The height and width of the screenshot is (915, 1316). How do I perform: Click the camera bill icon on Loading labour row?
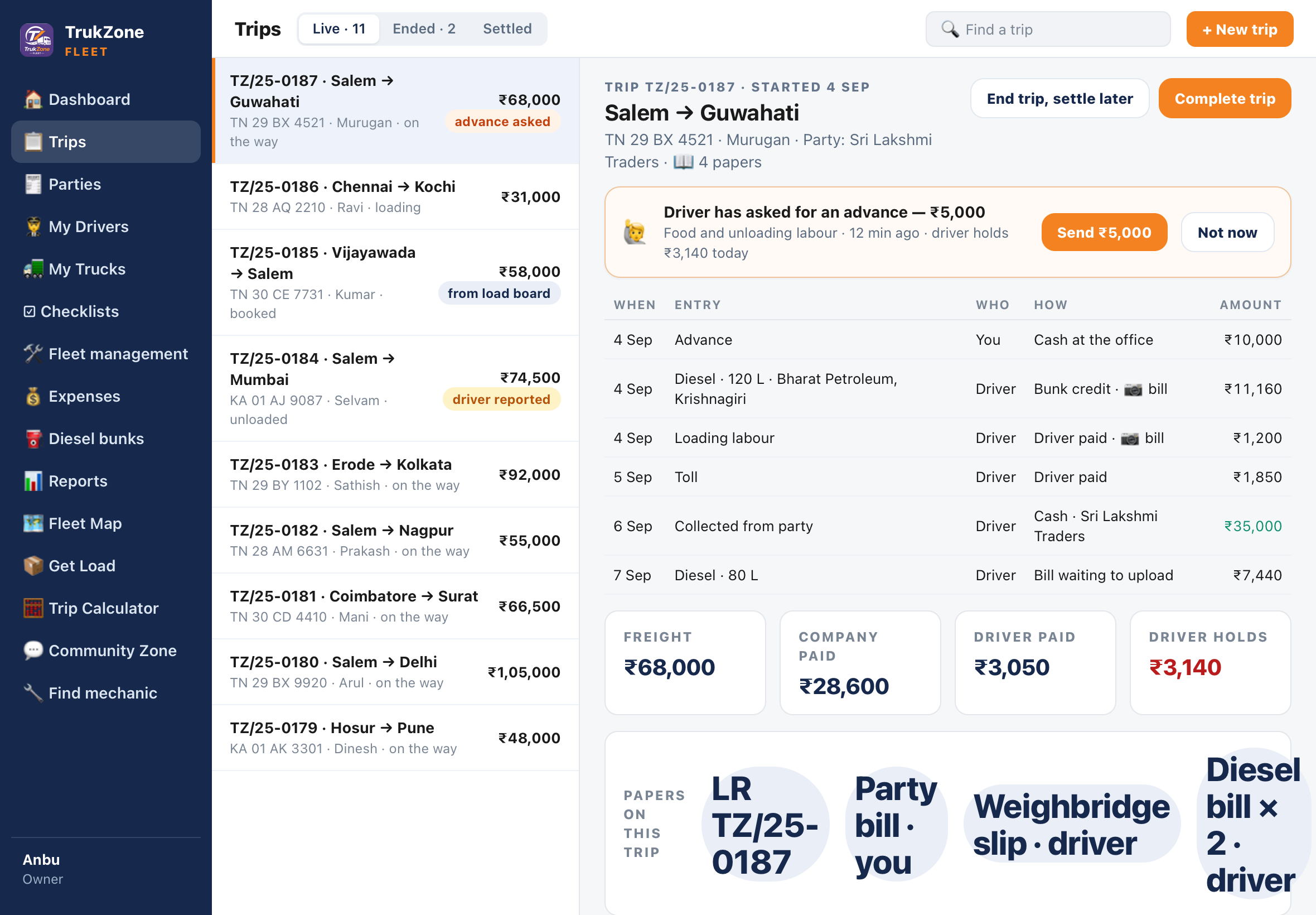click(x=1129, y=439)
